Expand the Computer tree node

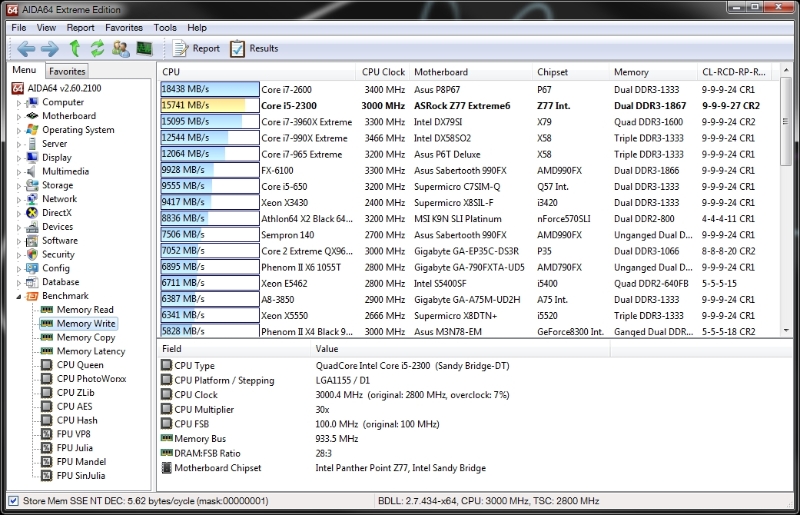pos(19,103)
